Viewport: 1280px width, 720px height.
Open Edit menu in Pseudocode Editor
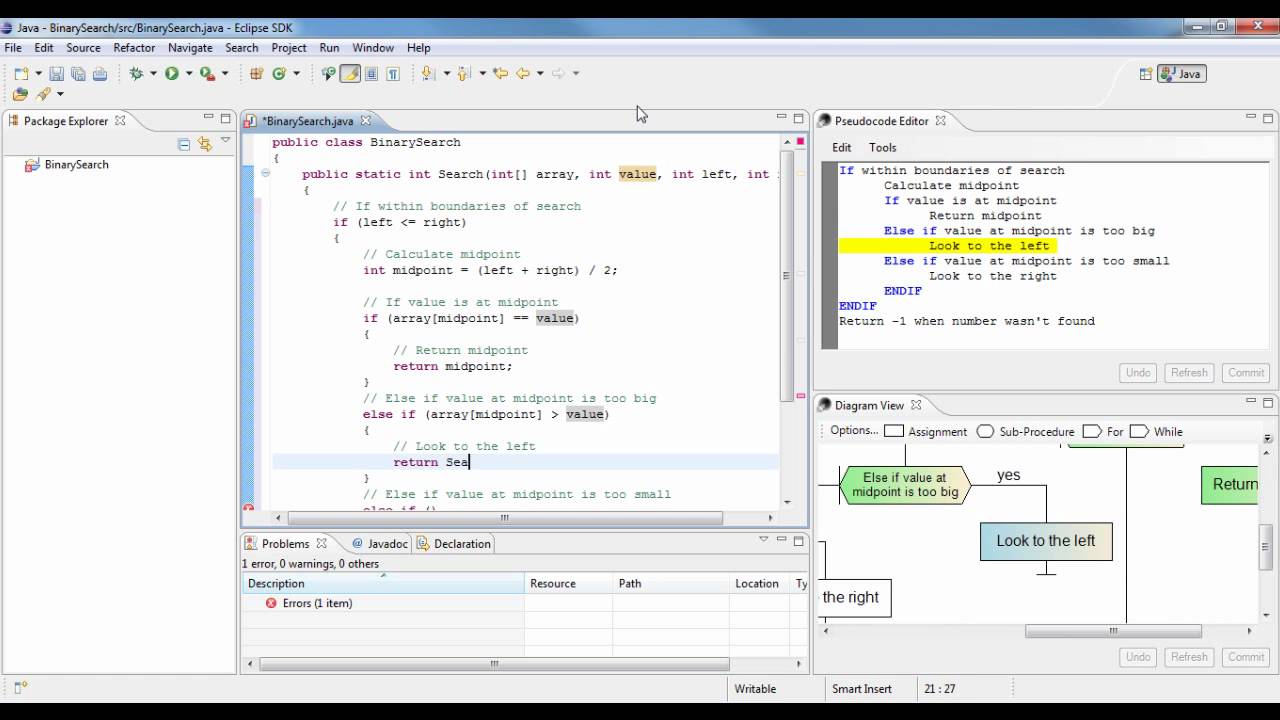[x=842, y=147]
